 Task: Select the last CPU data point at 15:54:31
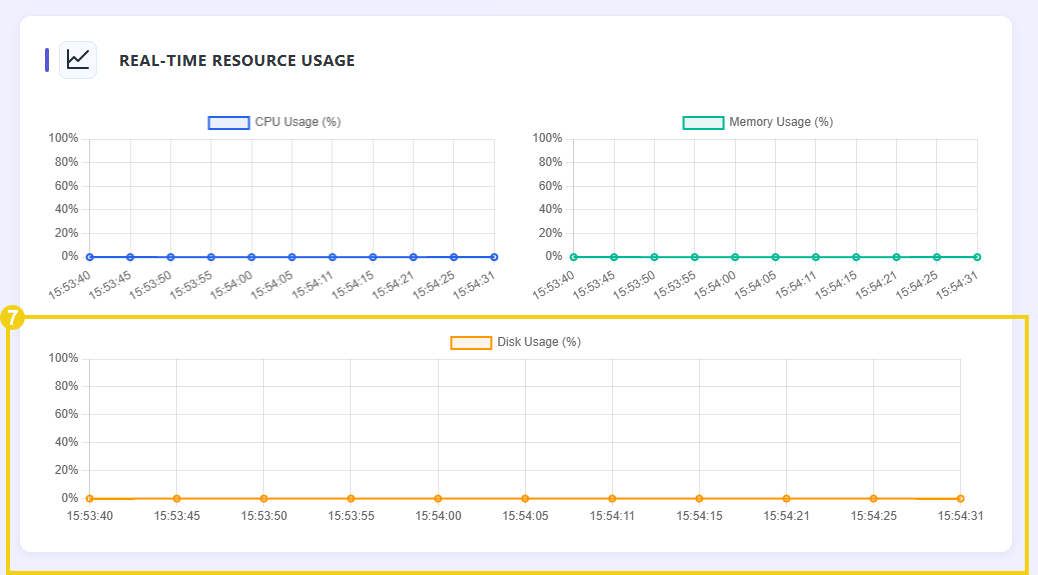tap(494, 257)
